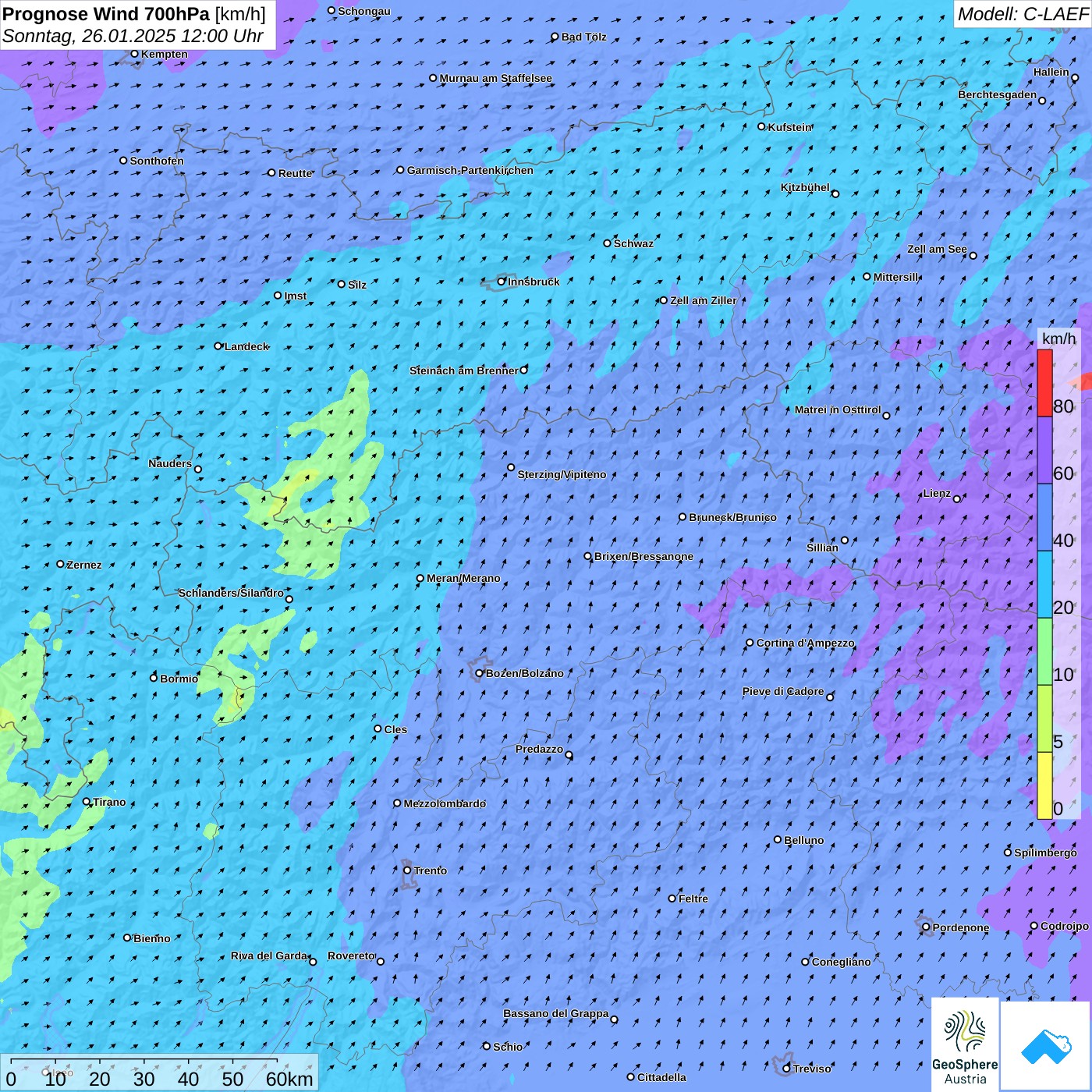Click the Bozen/Bolzano city marker
This screenshot has height=1092, width=1092.
point(480,673)
